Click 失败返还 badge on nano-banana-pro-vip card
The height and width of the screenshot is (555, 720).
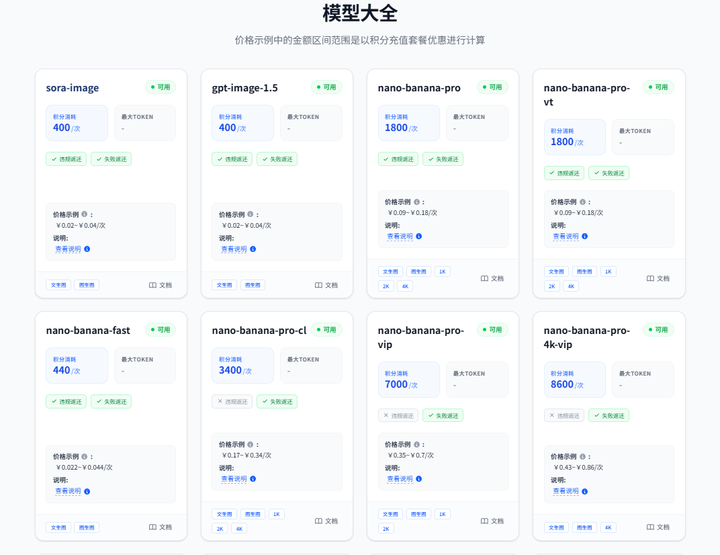(x=442, y=415)
